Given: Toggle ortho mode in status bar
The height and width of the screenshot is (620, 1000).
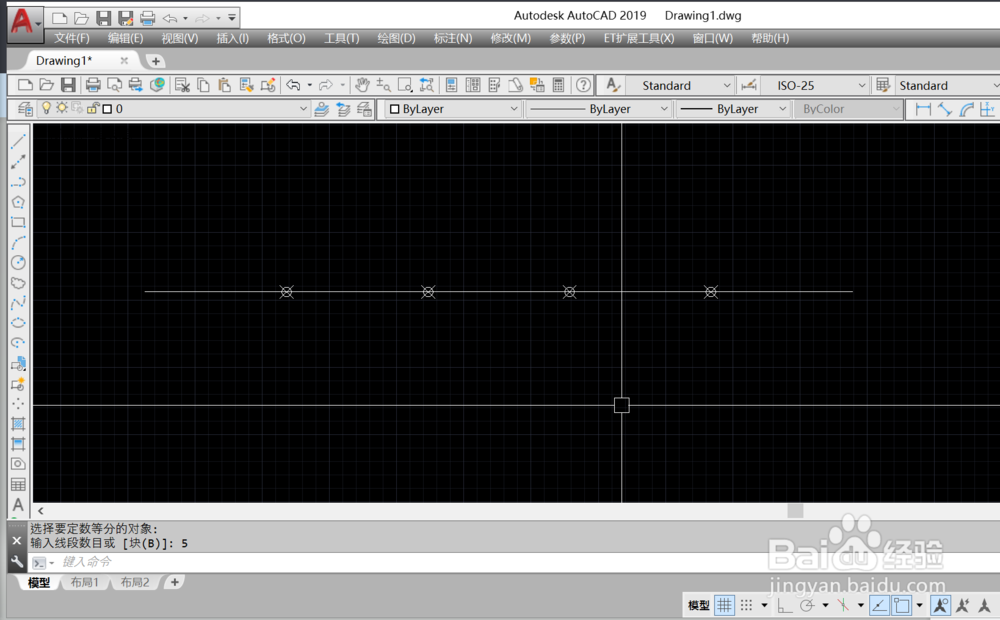Looking at the screenshot, I should pos(784,605).
